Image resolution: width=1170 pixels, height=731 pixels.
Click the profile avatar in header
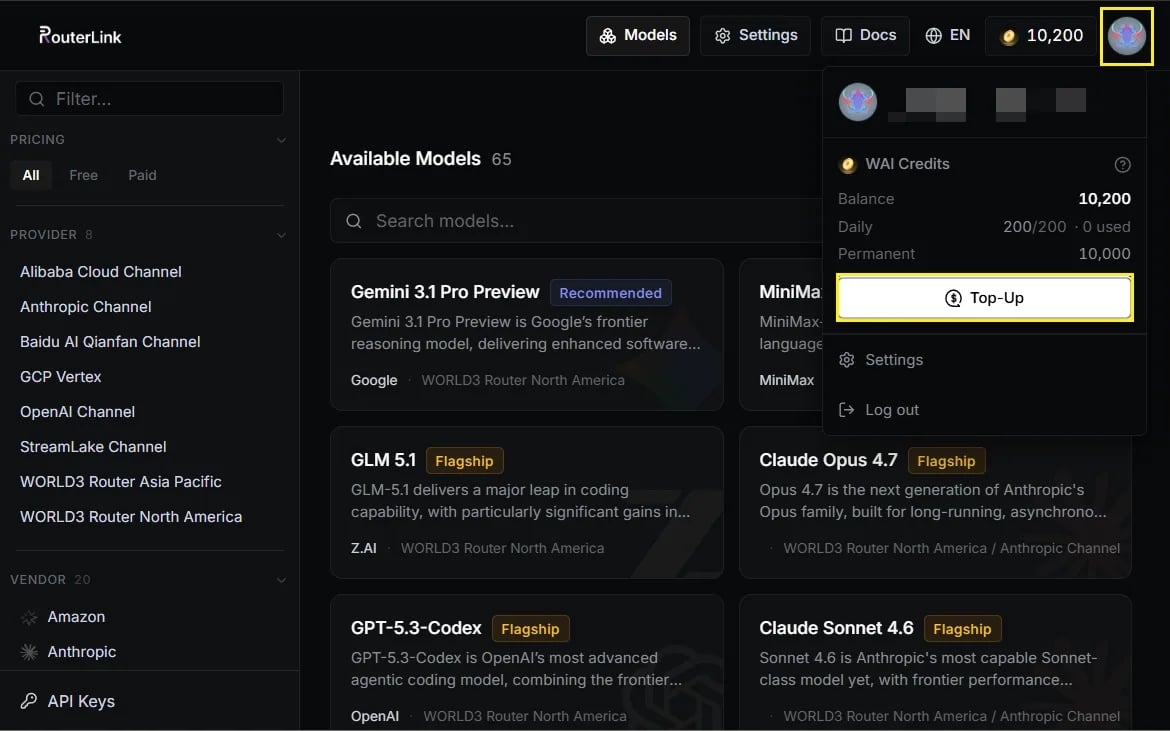[1127, 36]
